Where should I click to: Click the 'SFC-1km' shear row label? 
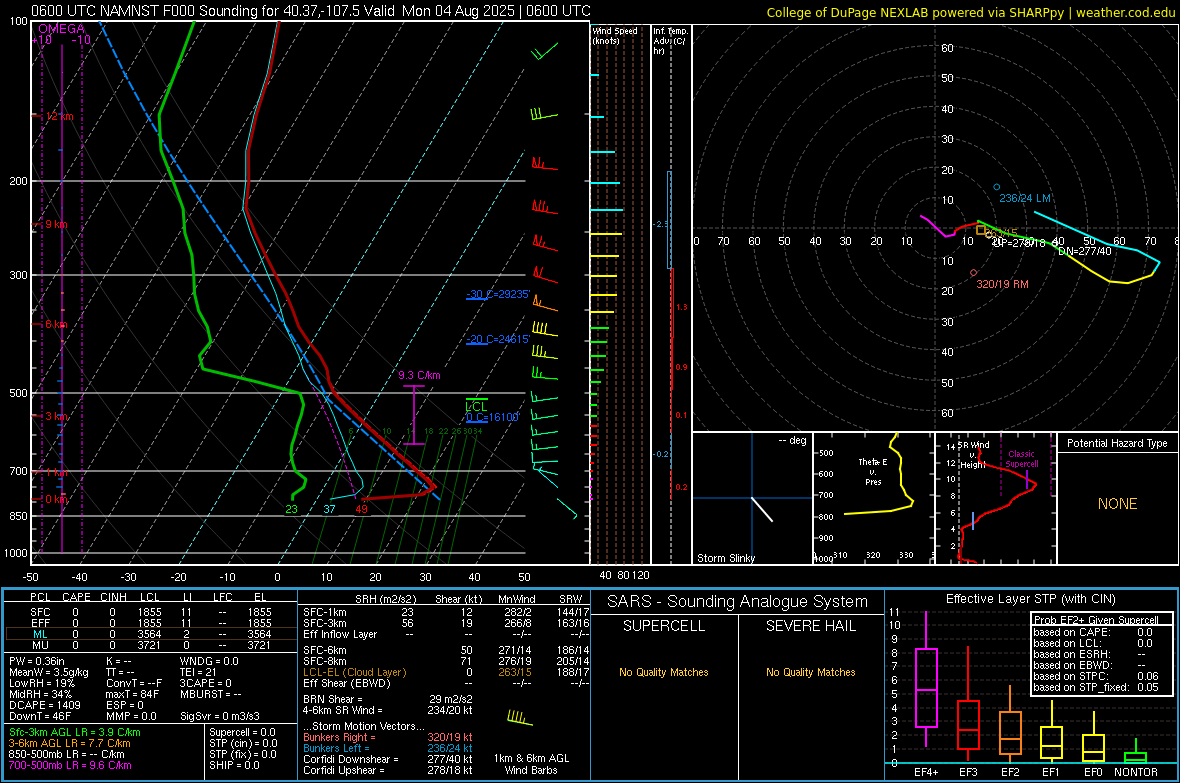pyautogui.click(x=324, y=612)
